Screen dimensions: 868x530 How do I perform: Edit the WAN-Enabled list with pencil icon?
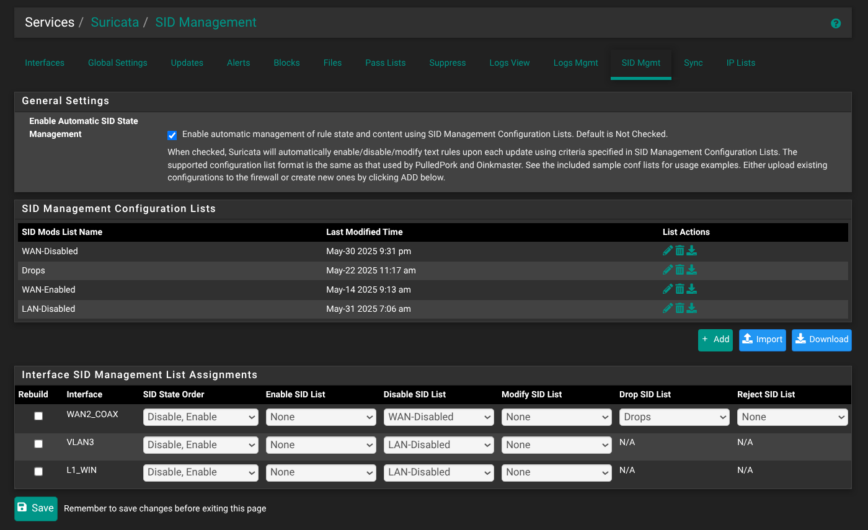click(668, 289)
